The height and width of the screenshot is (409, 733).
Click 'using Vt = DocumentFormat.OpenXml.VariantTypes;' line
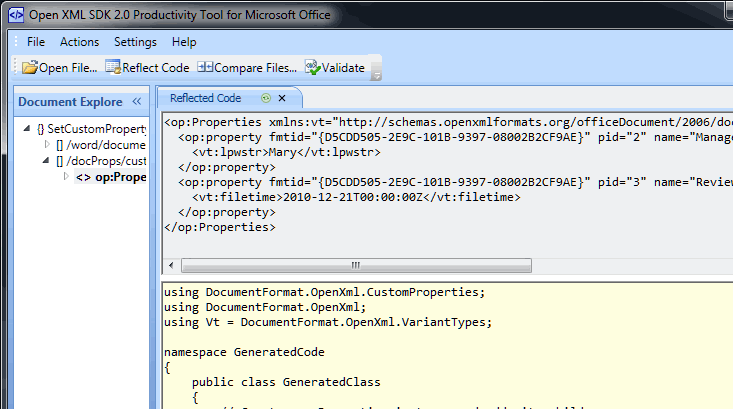click(x=328, y=322)
